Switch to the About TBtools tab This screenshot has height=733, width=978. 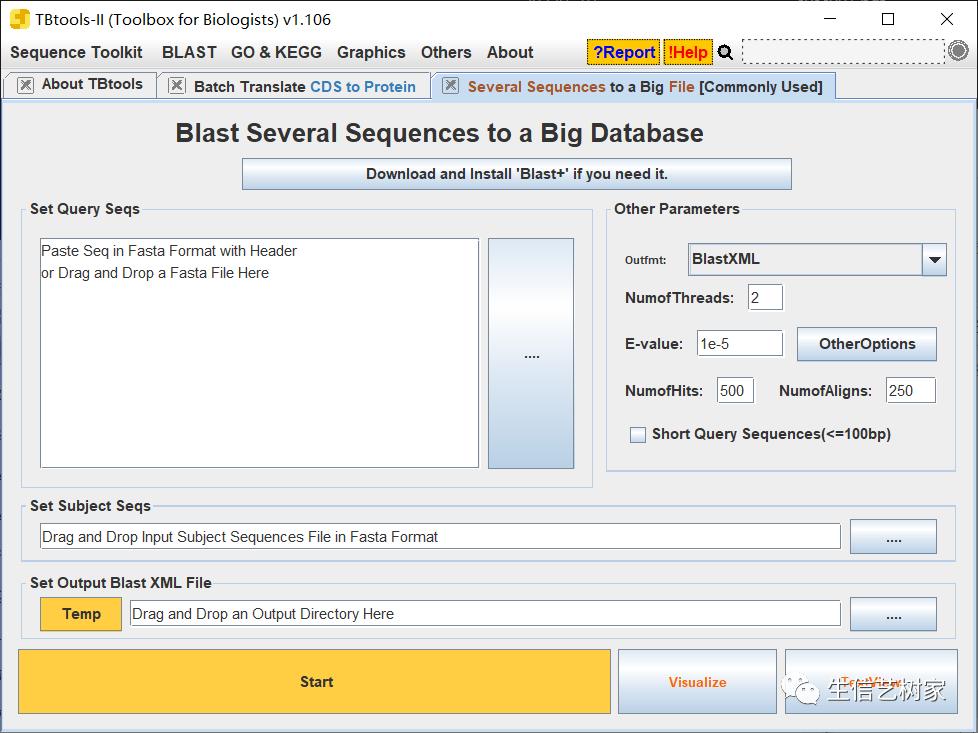click(x=92, y=85)
